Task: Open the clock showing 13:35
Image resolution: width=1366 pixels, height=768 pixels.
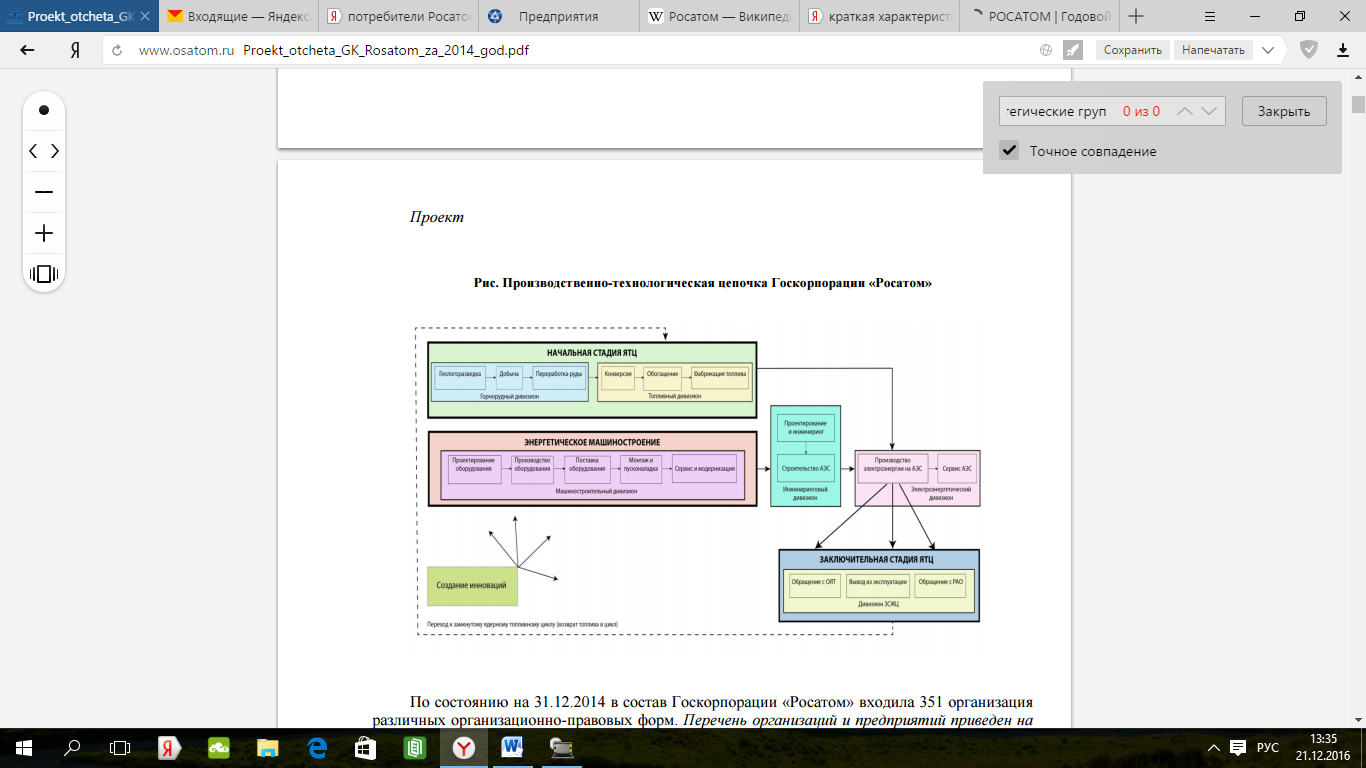Action: [1322, 747]
